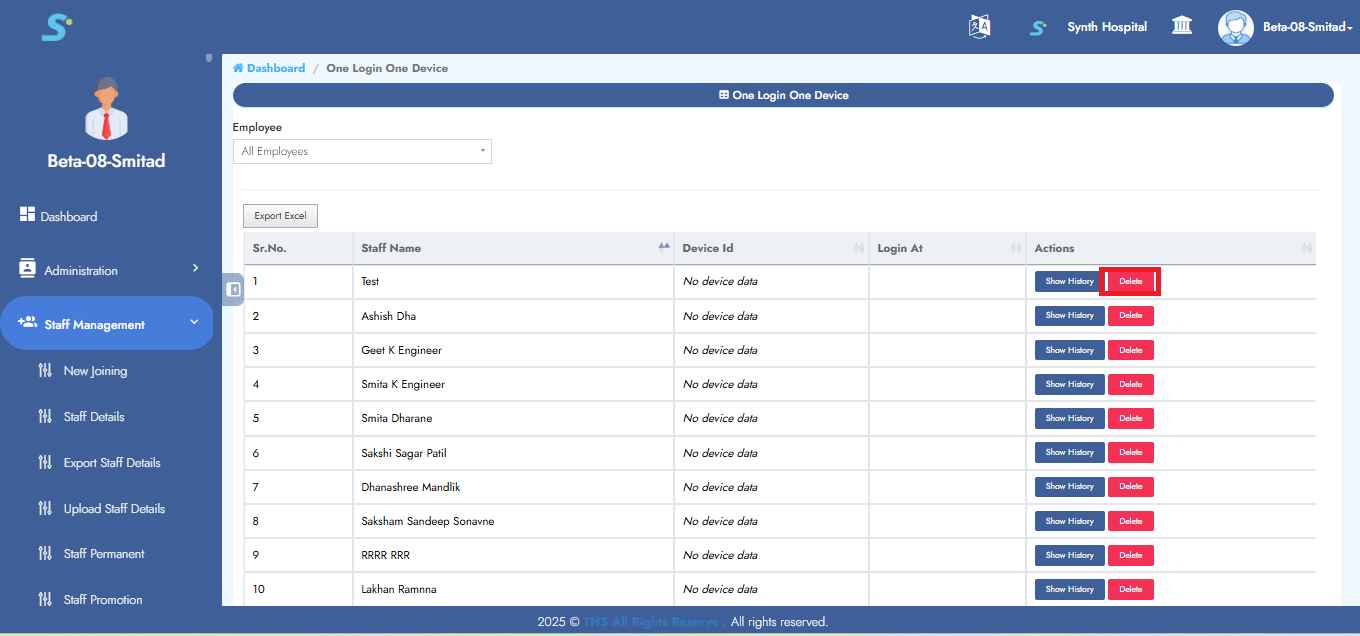The height and width of the screenshot is (636, 1360).
Task: Click the Dashboard grid icon in sidebar
Action: point(27,215)
